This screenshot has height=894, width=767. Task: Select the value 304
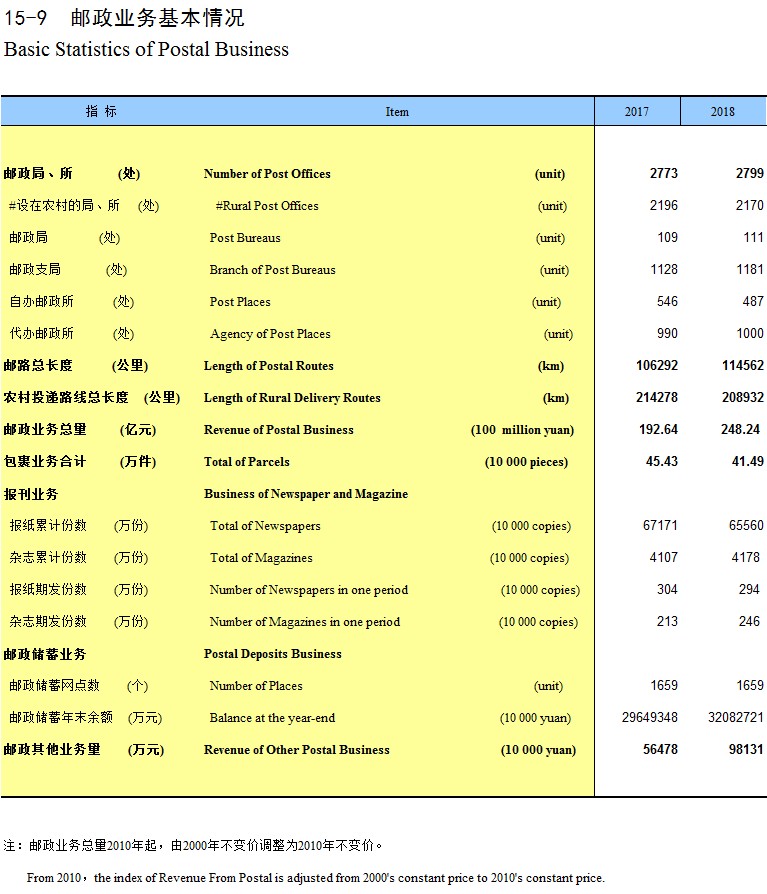click(x=667, y=589)
